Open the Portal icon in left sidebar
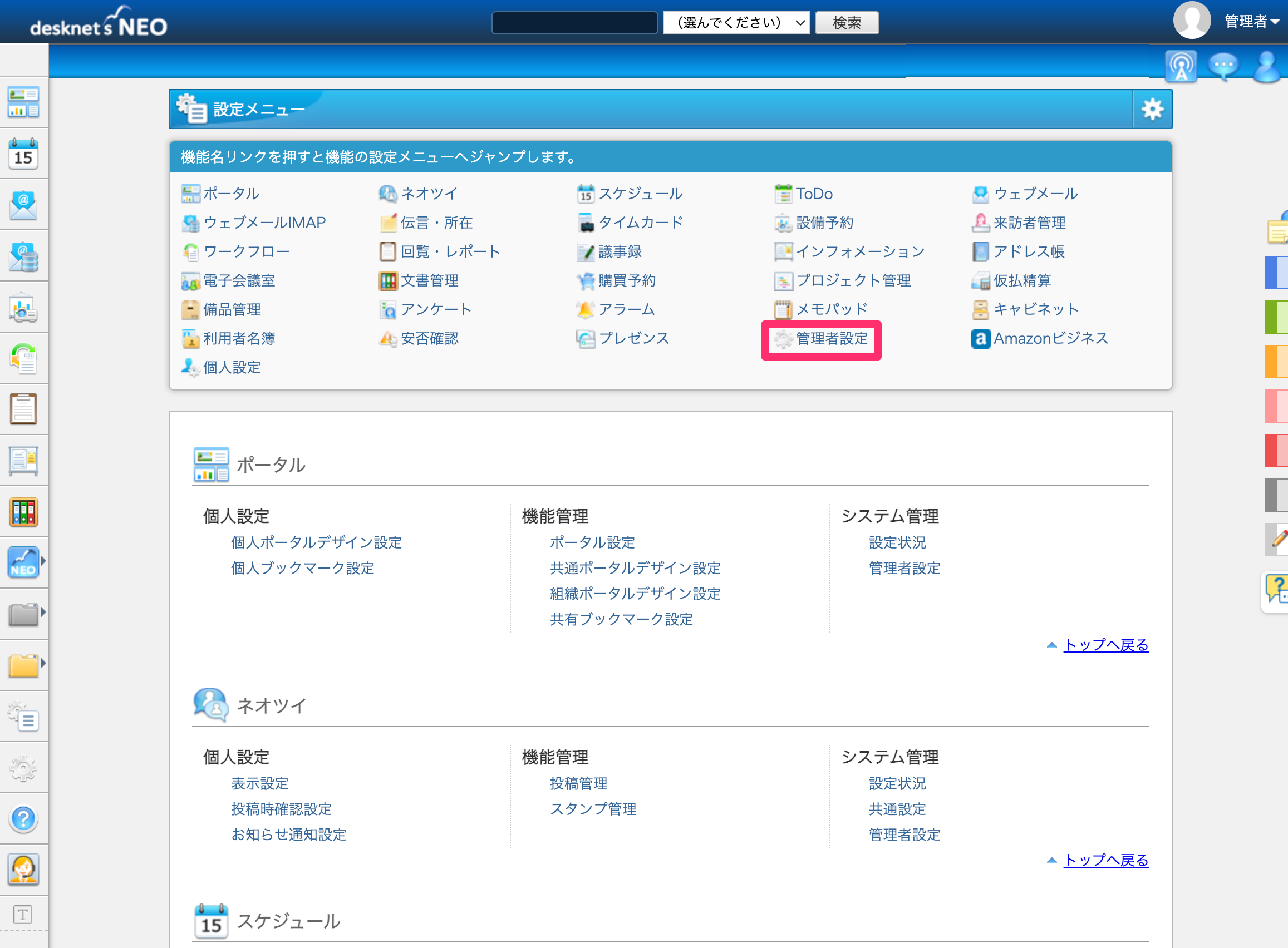The width and height of the screenshot is (1288, 948). click(x=23, y=102)
